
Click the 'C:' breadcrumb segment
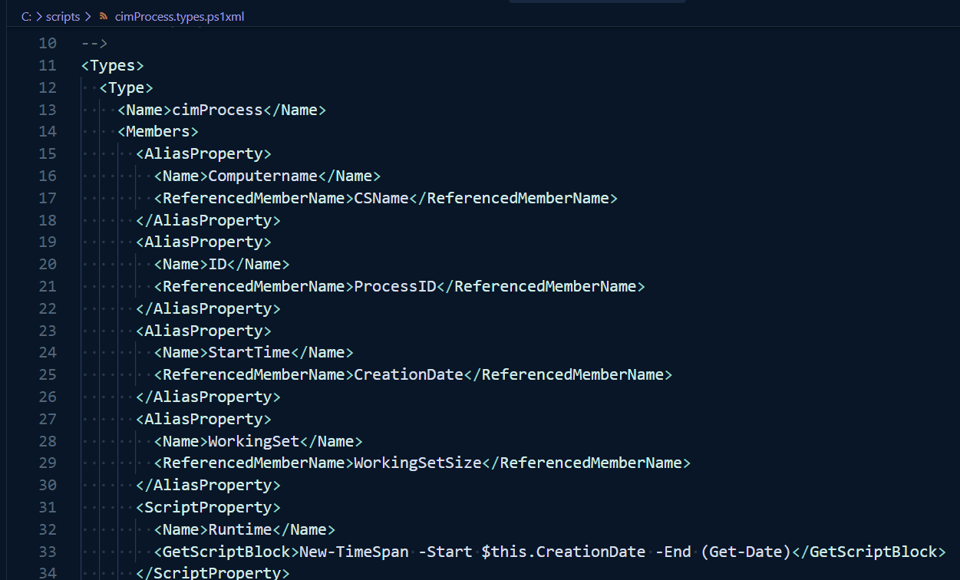[26, 17]
